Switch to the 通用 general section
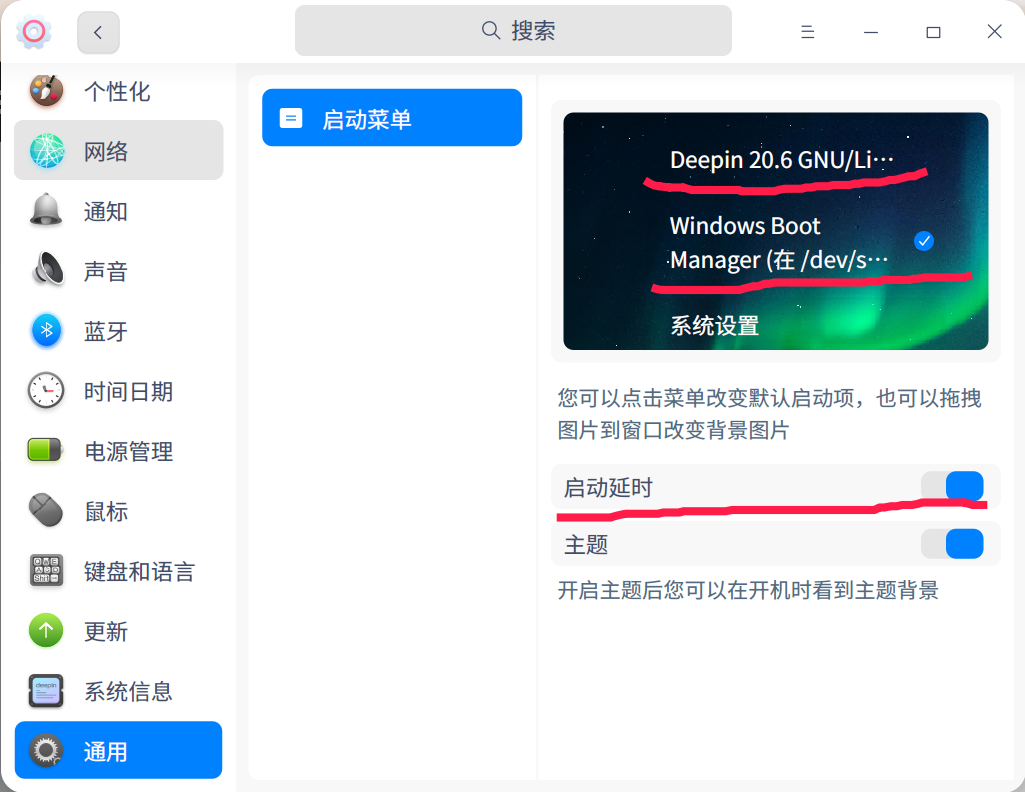 (x=118, y=750)
